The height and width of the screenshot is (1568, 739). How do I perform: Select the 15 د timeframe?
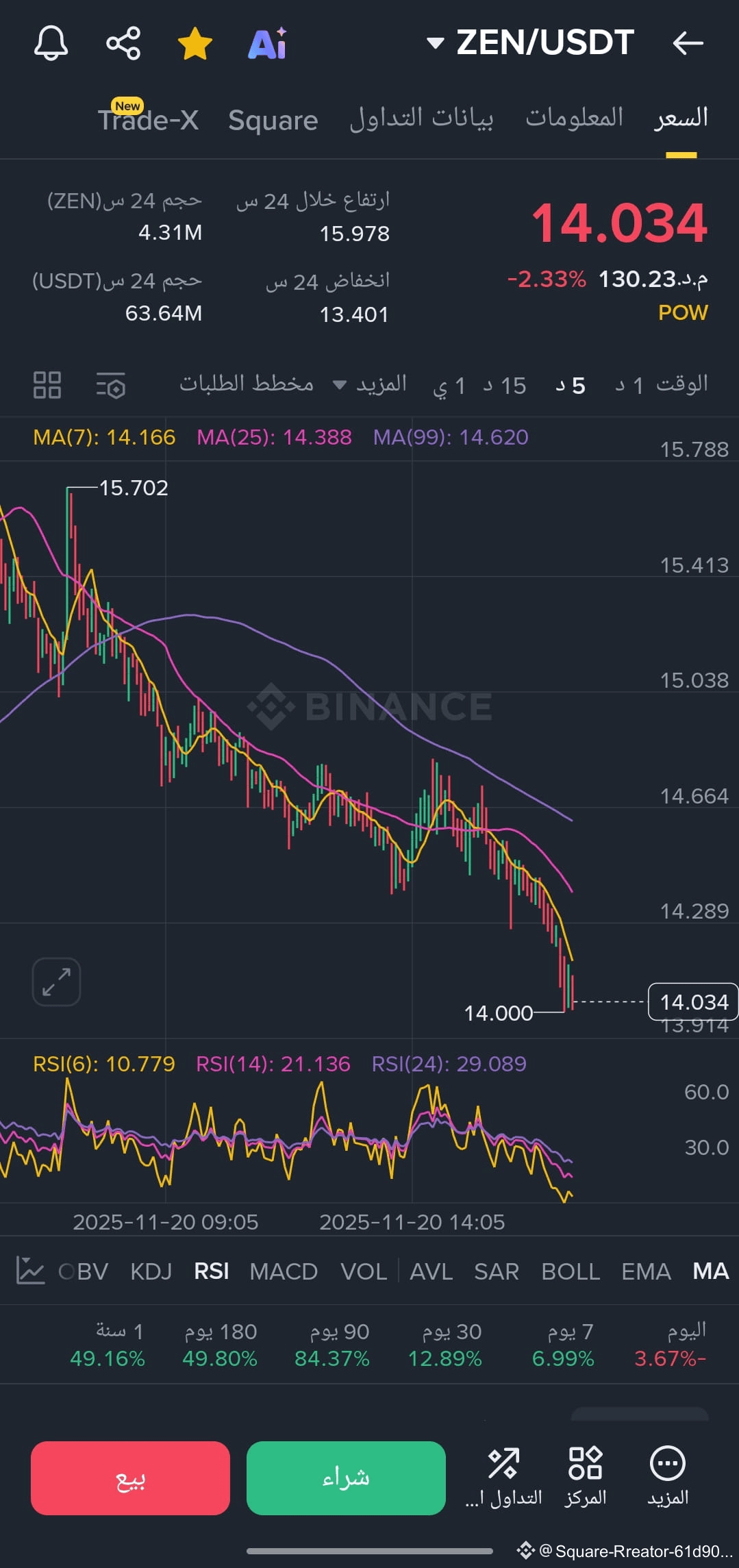(504, 386)
